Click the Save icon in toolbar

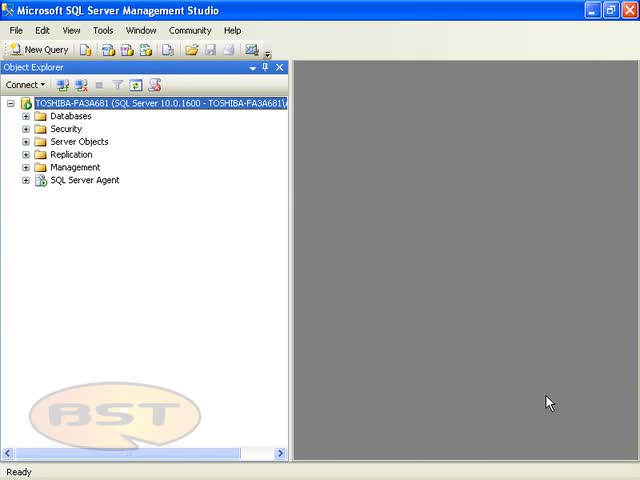[210, 50]
